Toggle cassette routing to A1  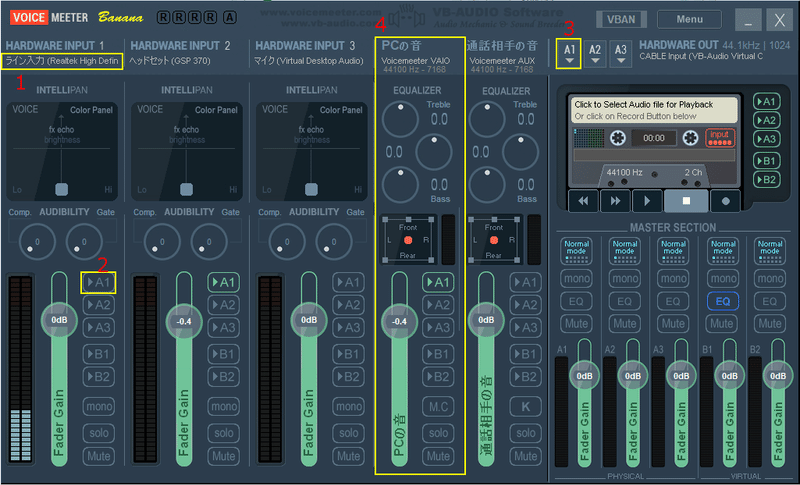766,101
